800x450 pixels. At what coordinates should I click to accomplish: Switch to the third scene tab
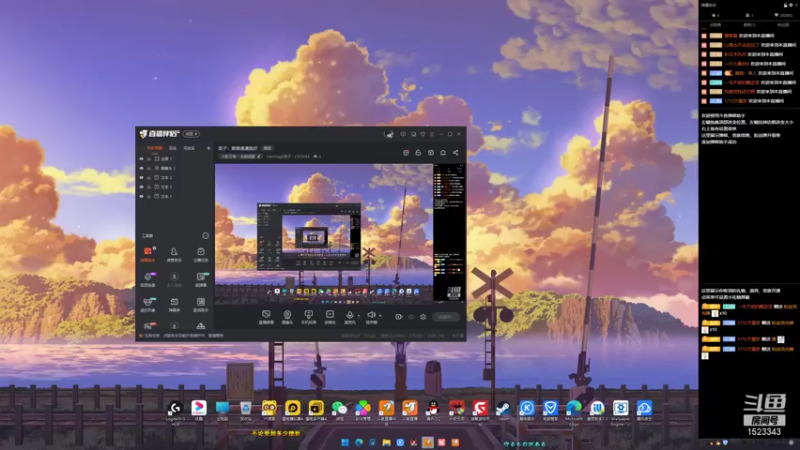tap(189, 148)
